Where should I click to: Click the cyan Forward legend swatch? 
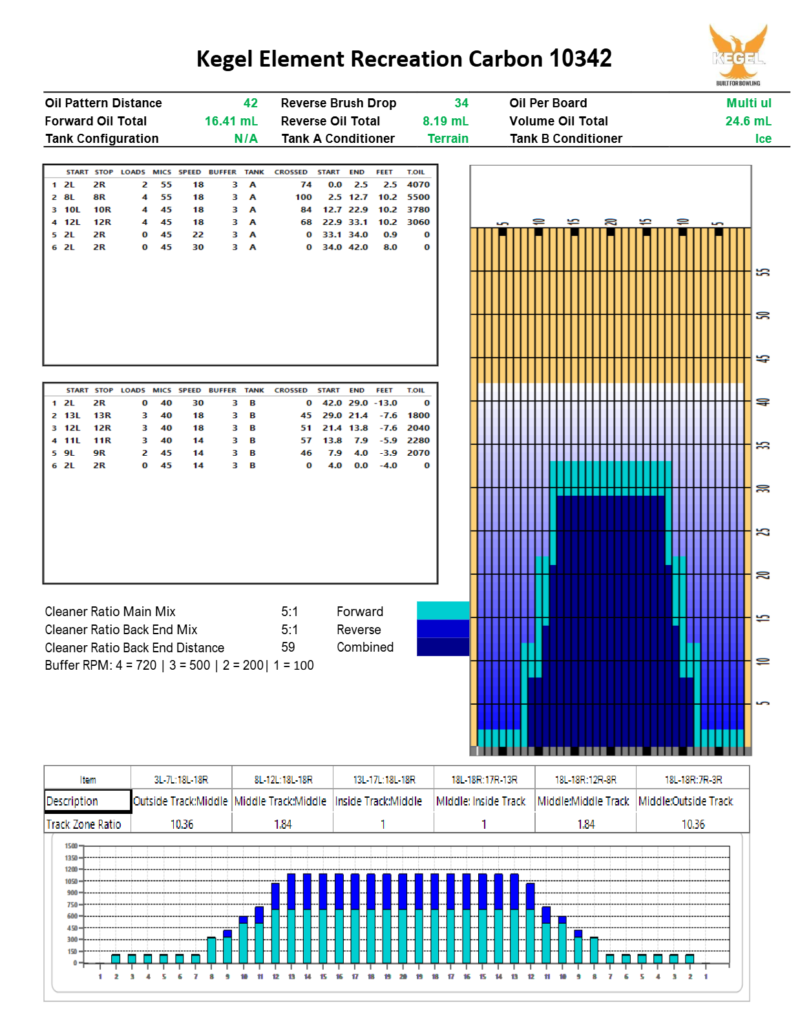[441, 611]
